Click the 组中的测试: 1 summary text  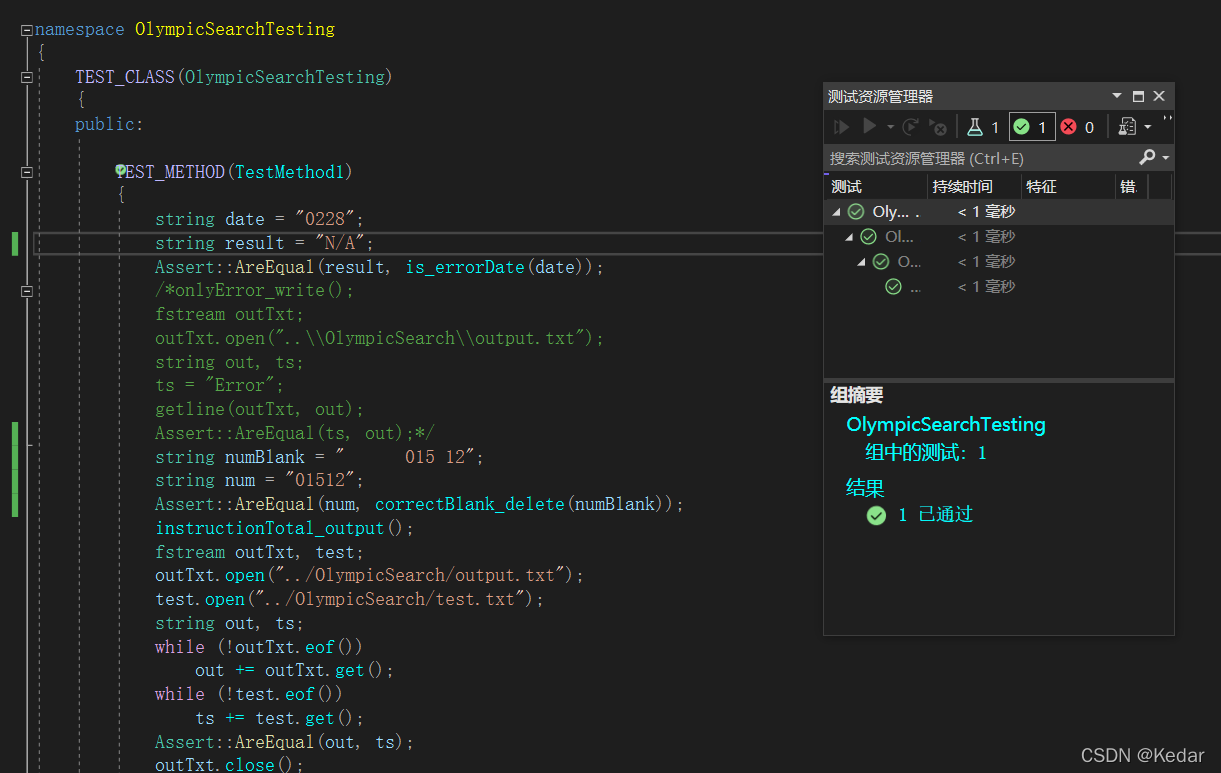[x=926, y=453]
